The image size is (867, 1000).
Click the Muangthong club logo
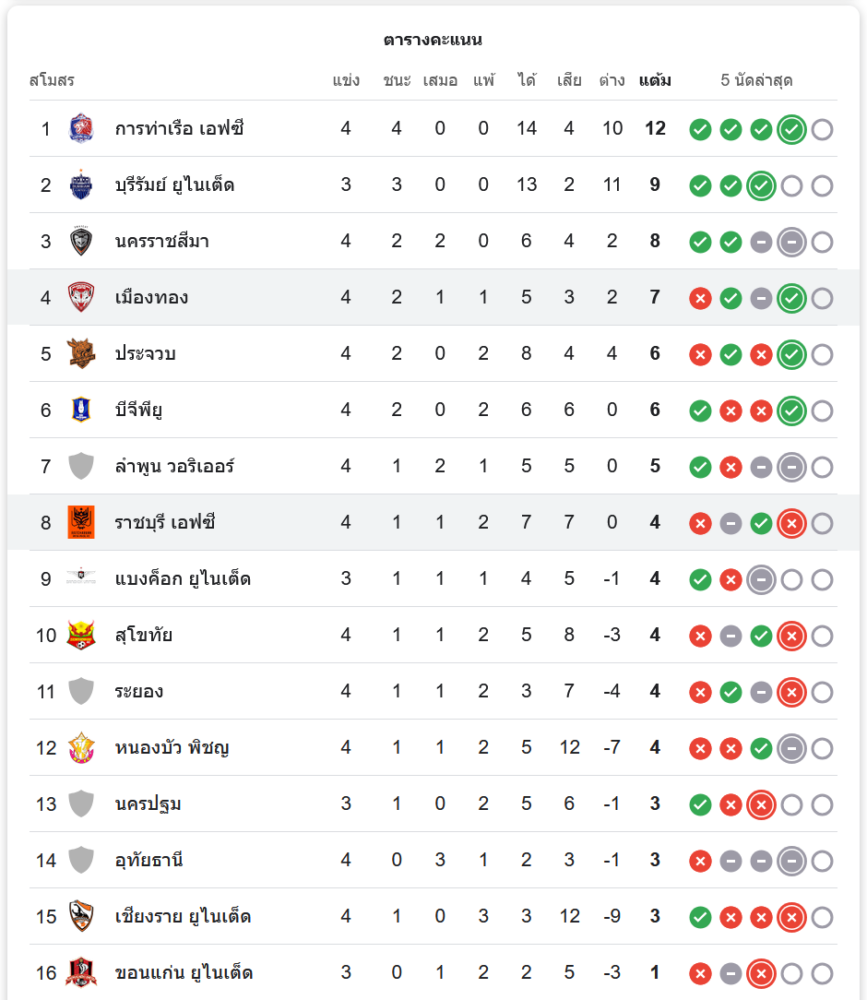tap(81, 297)
